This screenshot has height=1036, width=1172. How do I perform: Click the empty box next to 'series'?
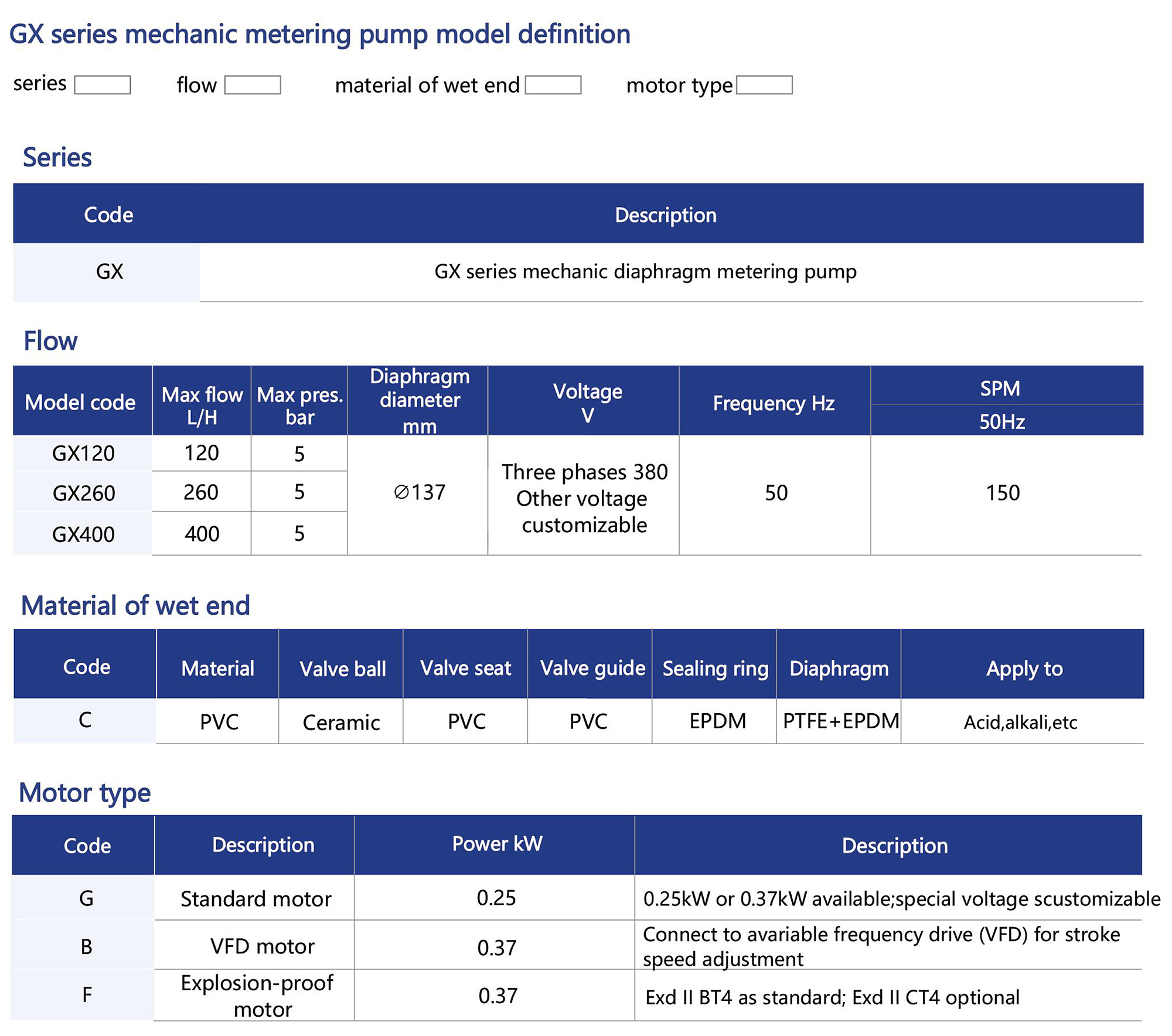(x=103, y=85)
